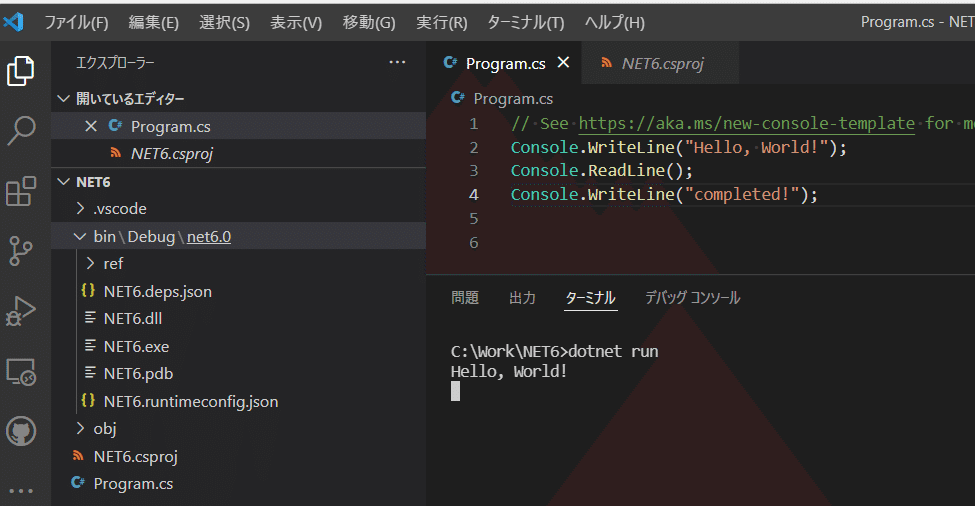Open NET6.runtimeconfig.json file

(238, 401)
